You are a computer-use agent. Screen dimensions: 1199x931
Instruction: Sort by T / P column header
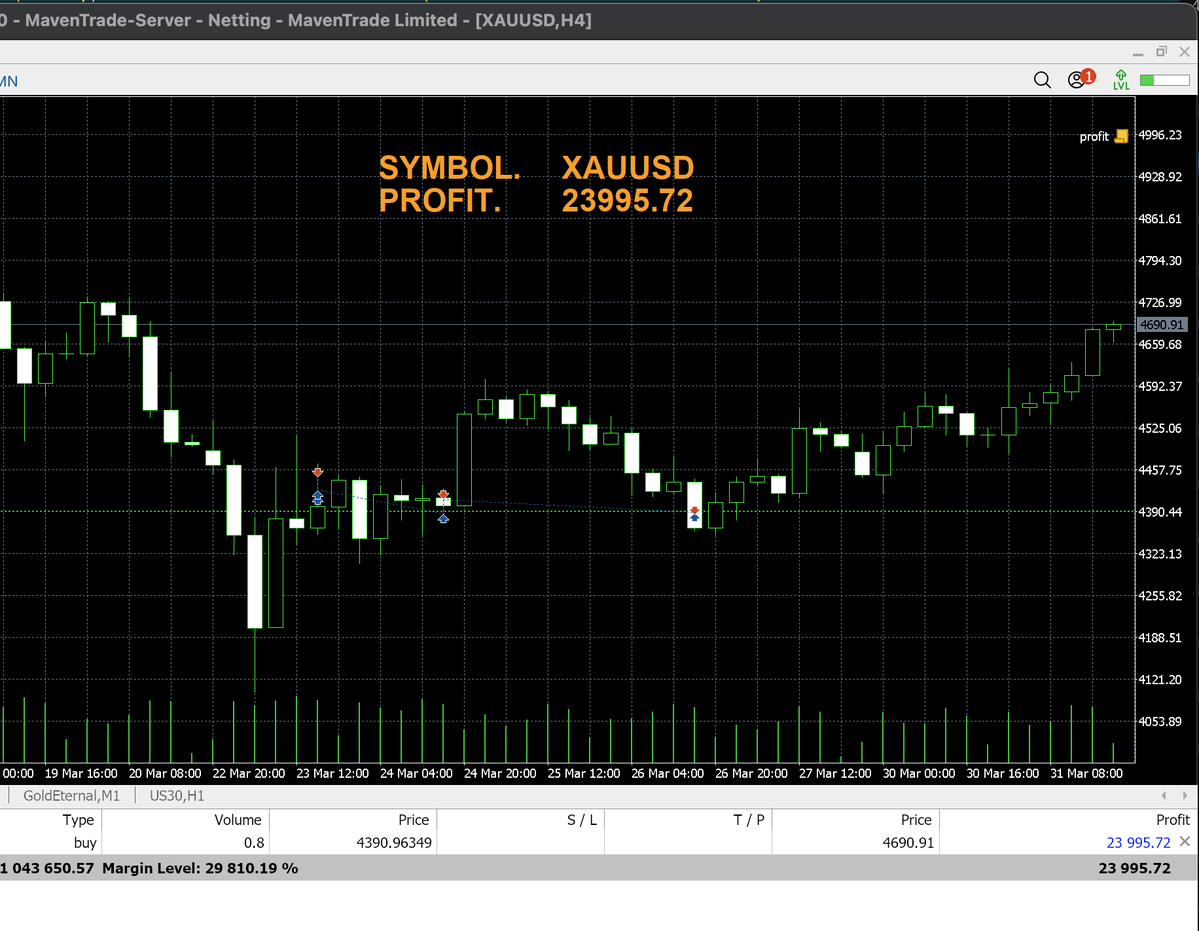tap(749, 819)
